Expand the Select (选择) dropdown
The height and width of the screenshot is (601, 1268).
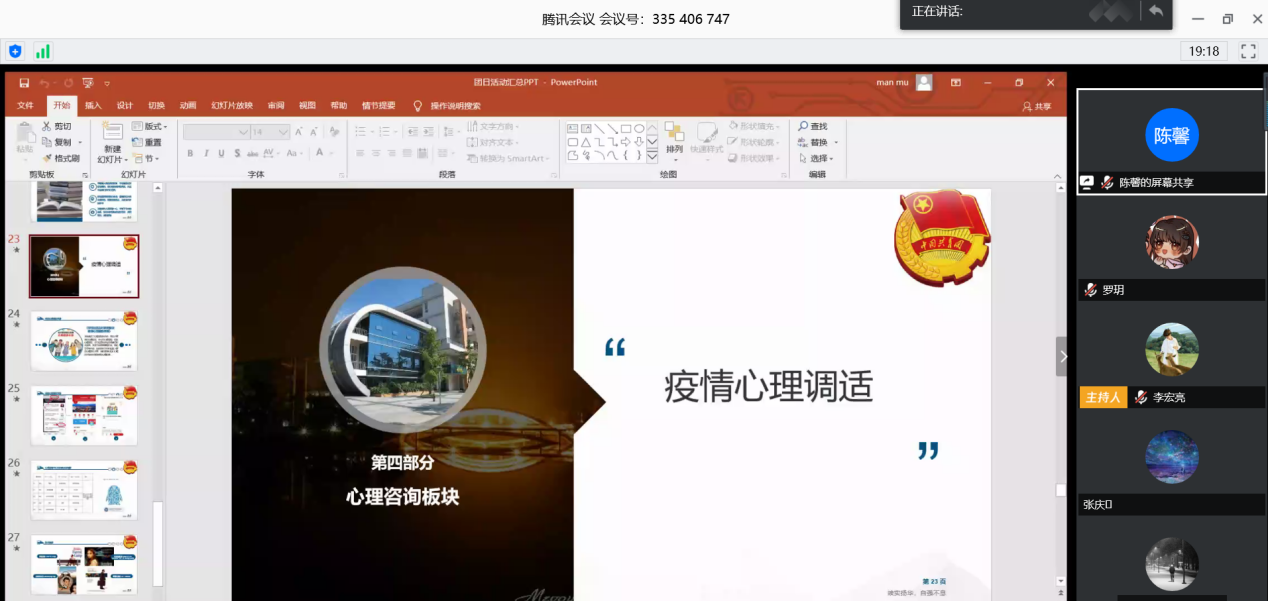822,158
